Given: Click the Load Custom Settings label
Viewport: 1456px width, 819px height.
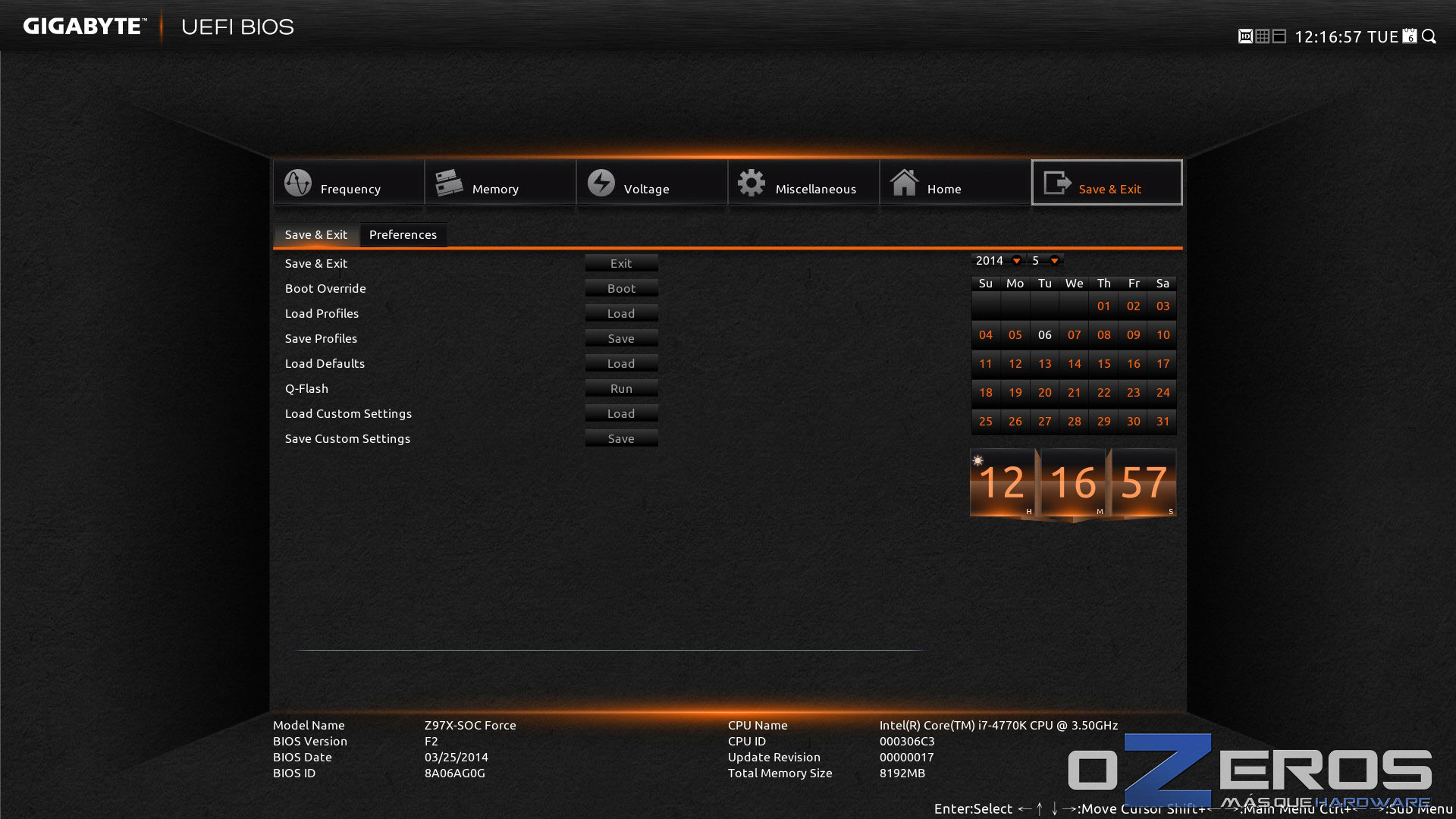Looking at the screenshot, I should tap(348, 413).
